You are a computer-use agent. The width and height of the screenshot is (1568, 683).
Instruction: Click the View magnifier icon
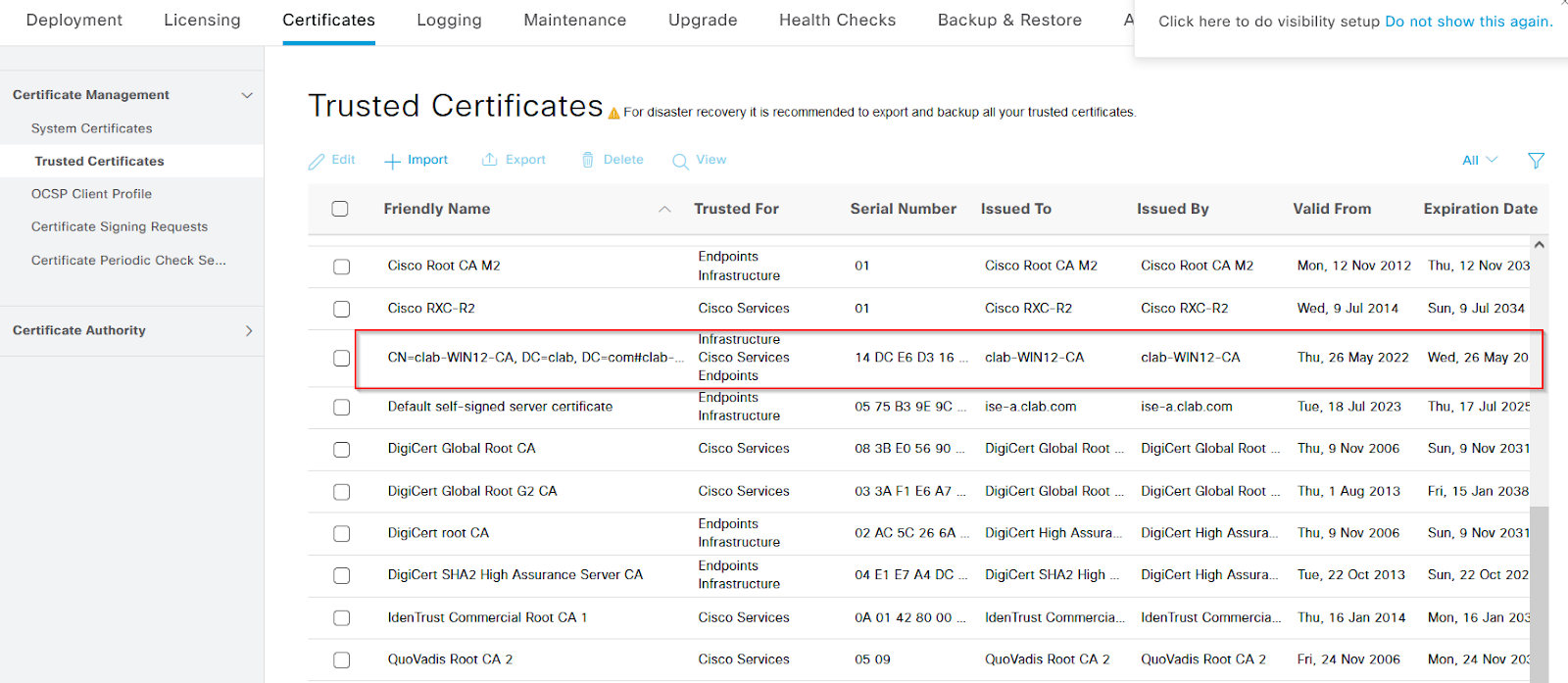tap(680, 161)
